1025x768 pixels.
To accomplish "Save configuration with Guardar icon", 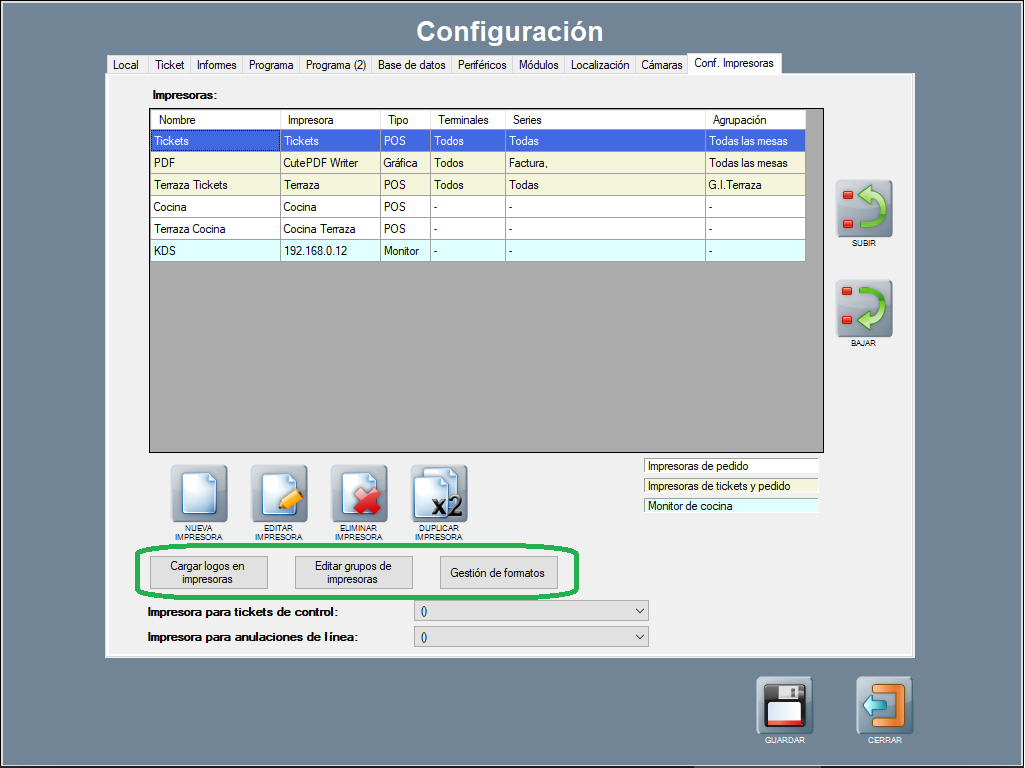I will coord(784,706).
